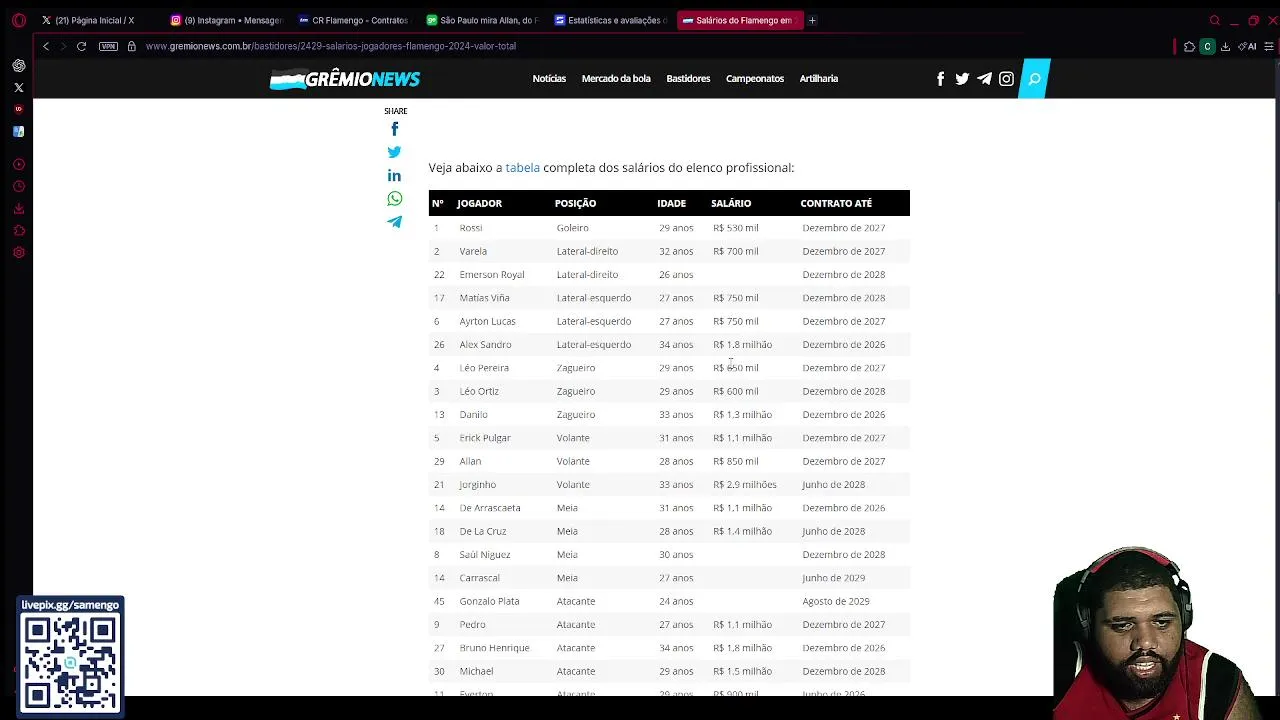Image resolution: width=1280 pixels, height=720 pixels.
Task: Open the Opera menu logo
Action: click(x=18, y=20)
